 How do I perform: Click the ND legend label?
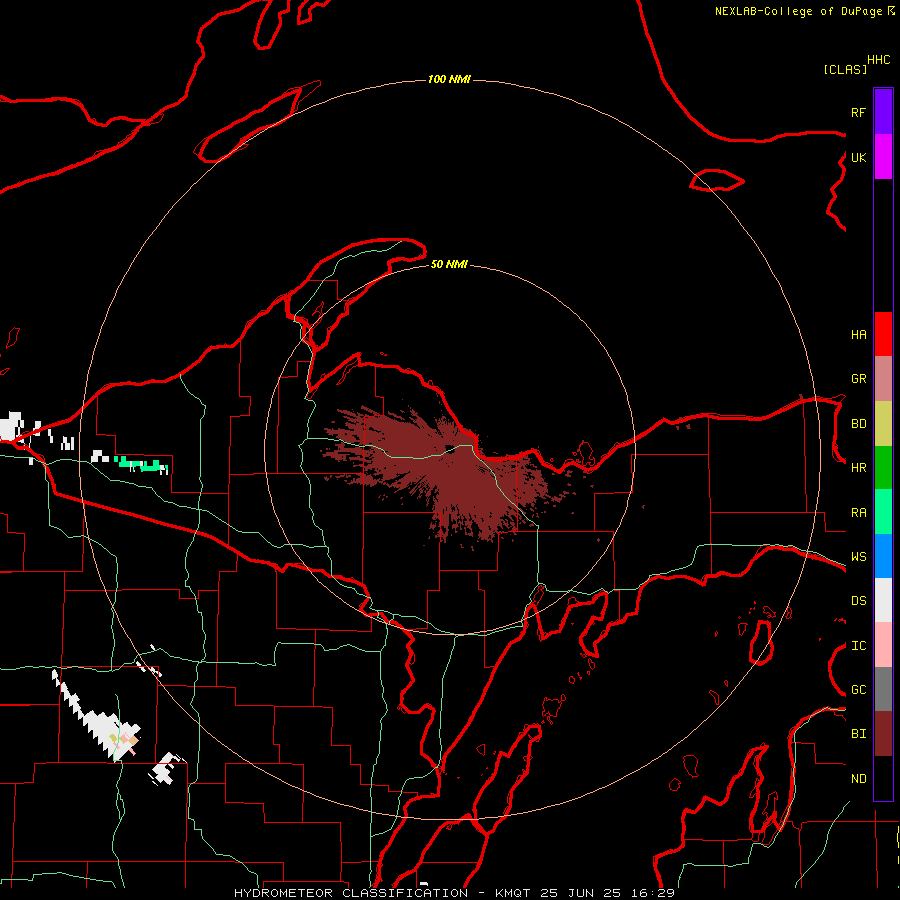858,779
